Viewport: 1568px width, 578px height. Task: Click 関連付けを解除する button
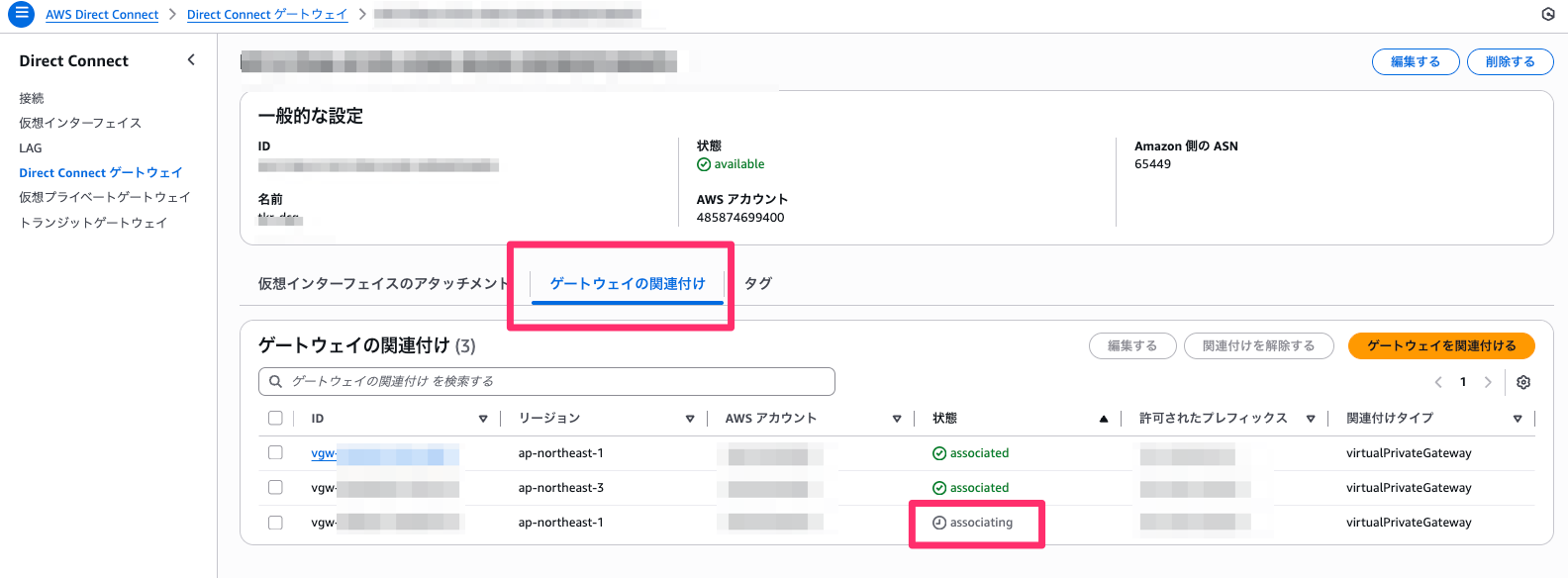(x=1259, y=345)
